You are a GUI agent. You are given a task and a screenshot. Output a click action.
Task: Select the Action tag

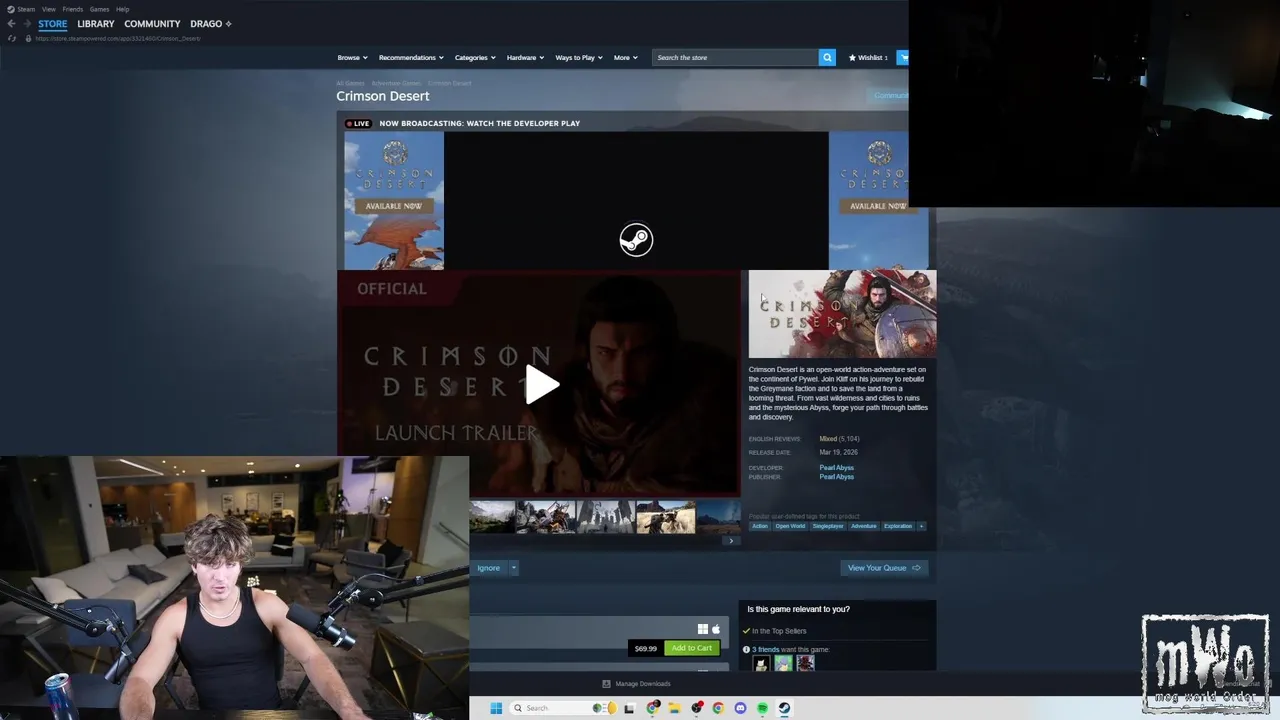(760, 526)
